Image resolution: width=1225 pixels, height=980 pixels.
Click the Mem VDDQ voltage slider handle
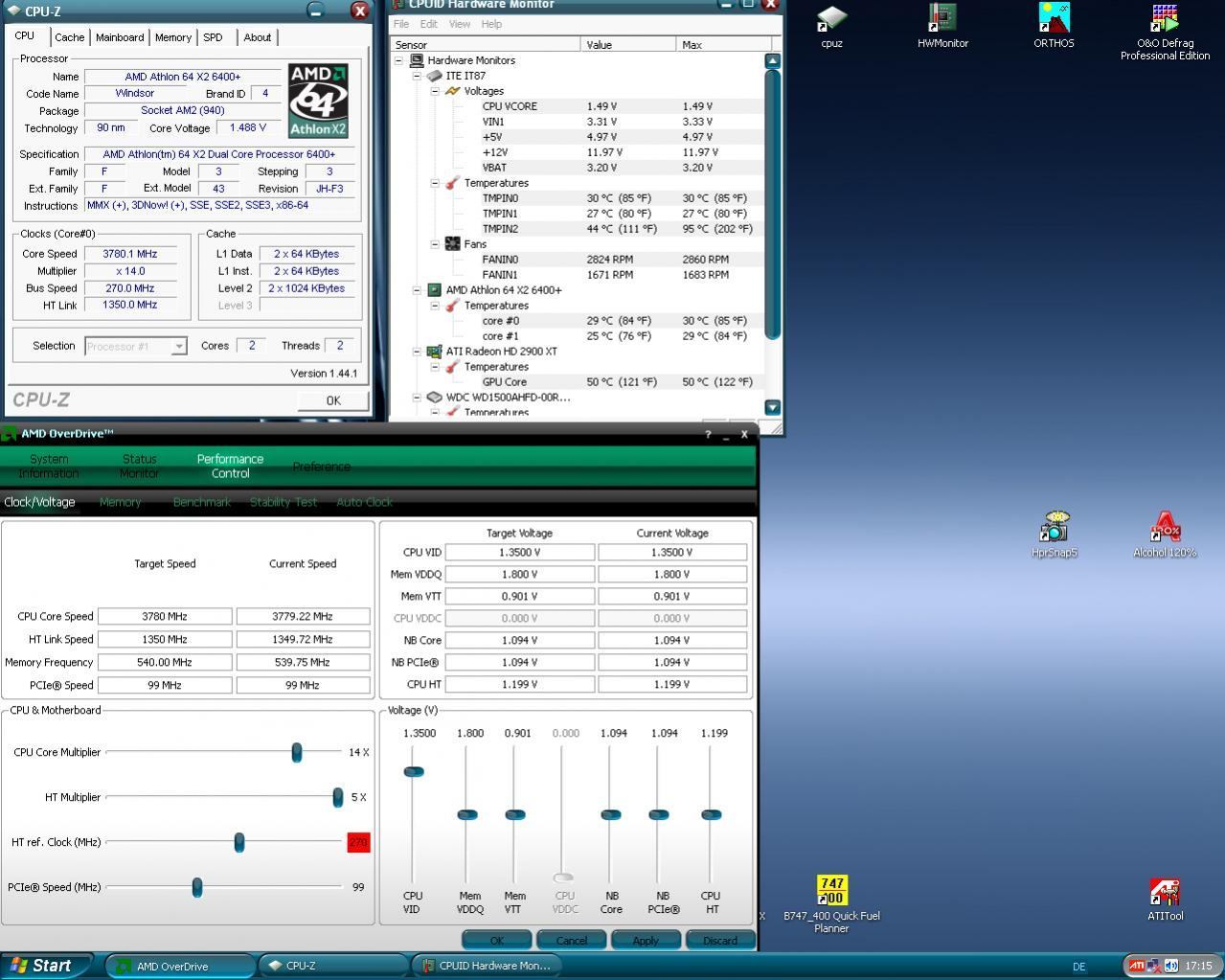point(467,814)
